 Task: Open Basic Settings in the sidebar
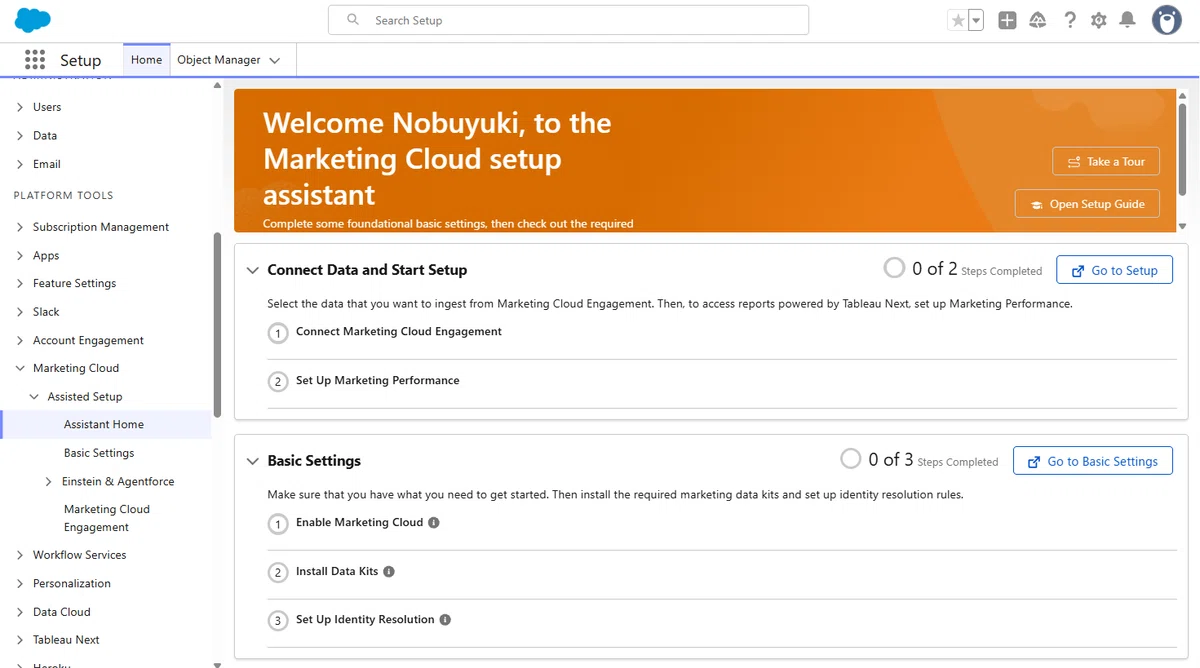click(x=99, y=453)
